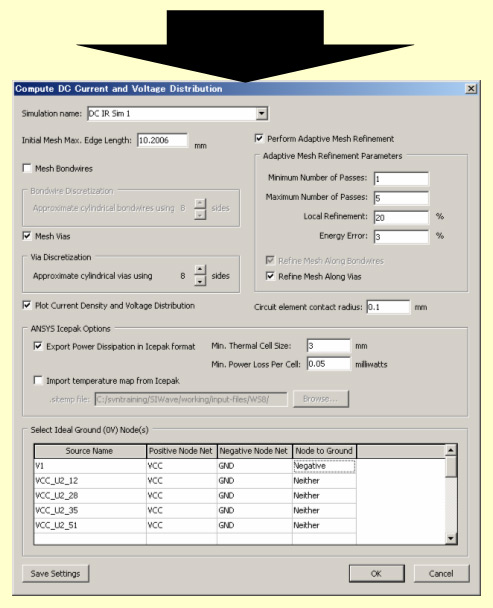The image size is (493, 608).
Task: Click the source table scrollbar thumb
Action: pos(451,467)
